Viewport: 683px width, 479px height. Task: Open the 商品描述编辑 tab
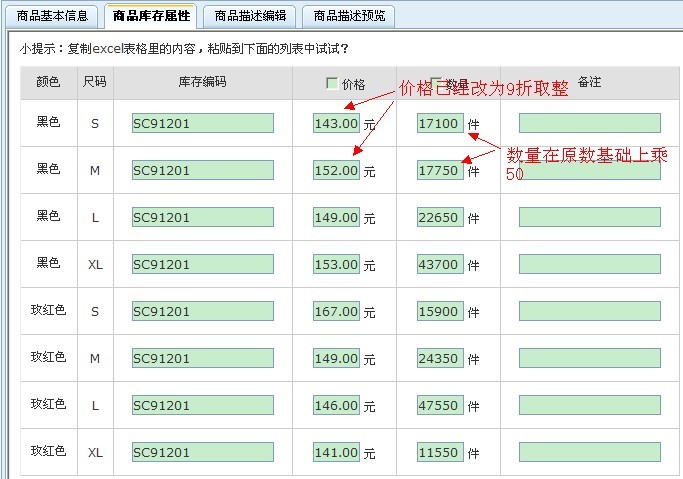coord(250,16)
